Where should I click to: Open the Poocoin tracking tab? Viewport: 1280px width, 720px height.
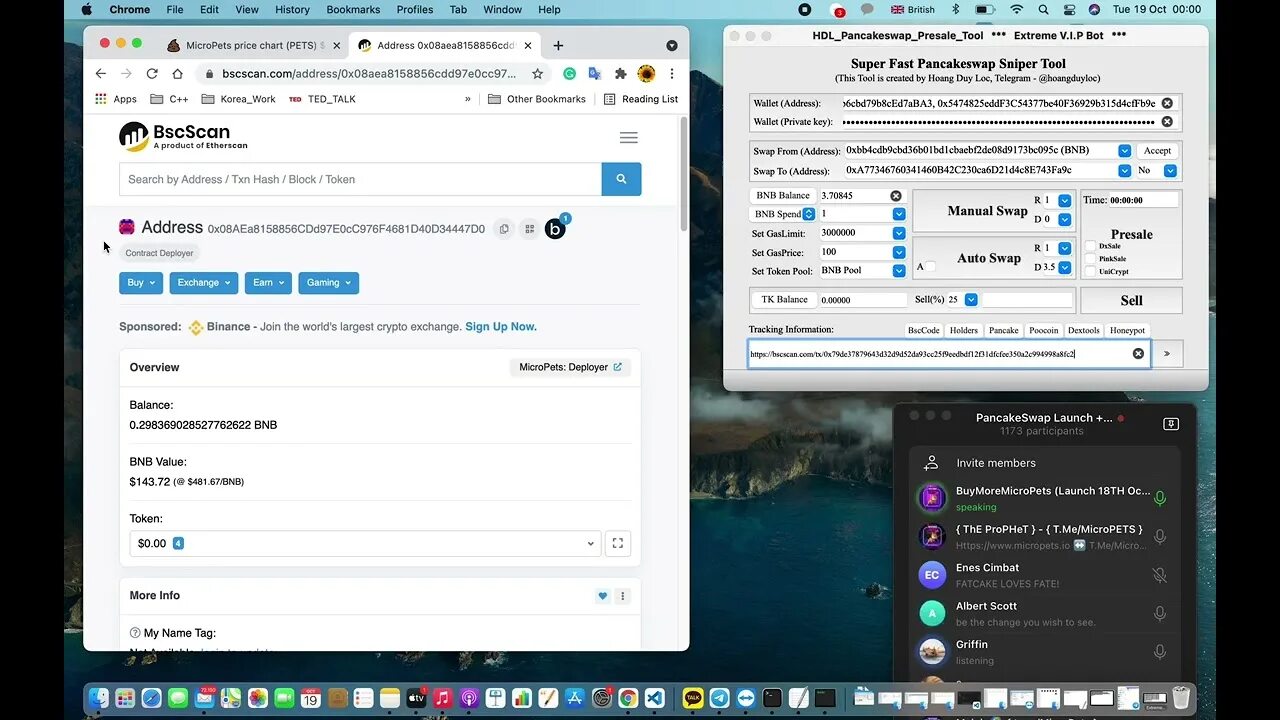[1043, 330]
